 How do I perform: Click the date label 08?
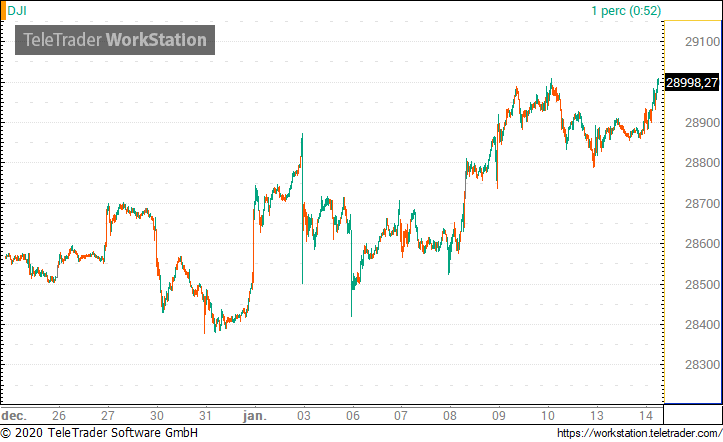coord(450,416)
